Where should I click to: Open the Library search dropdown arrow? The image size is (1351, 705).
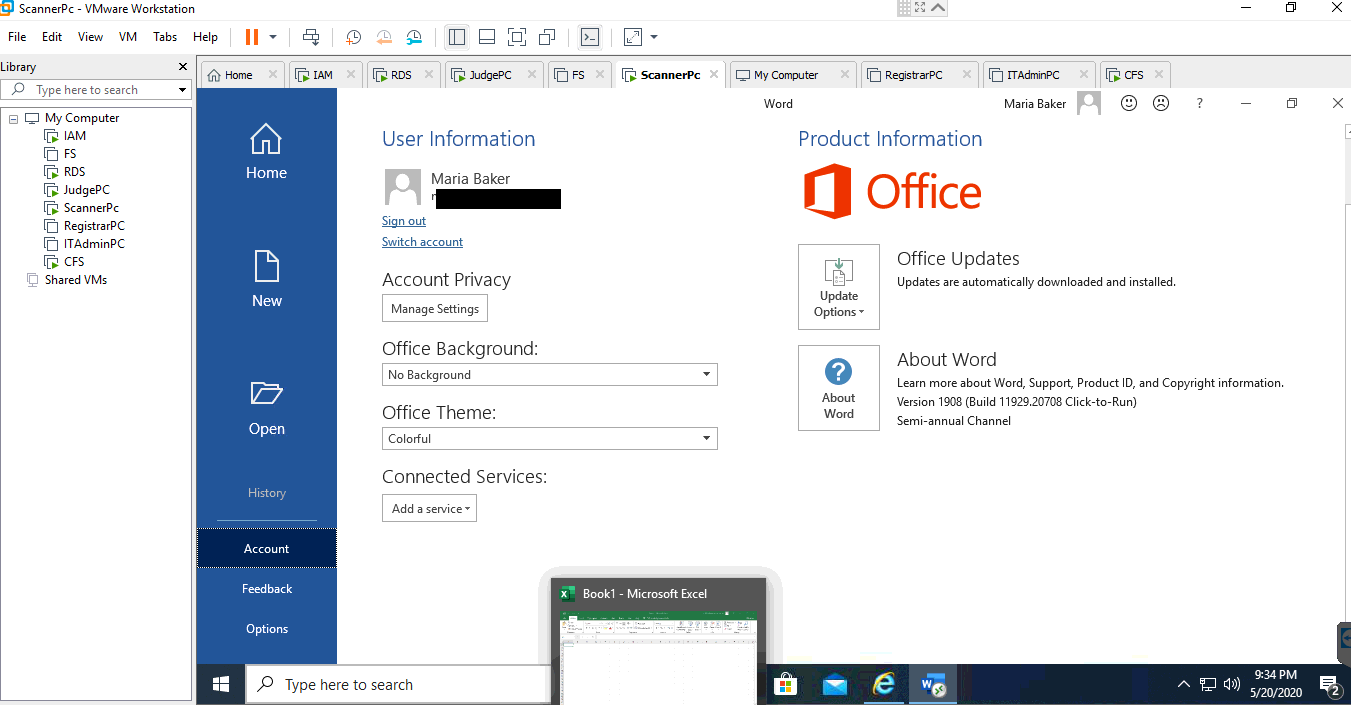tap(182, 90)
